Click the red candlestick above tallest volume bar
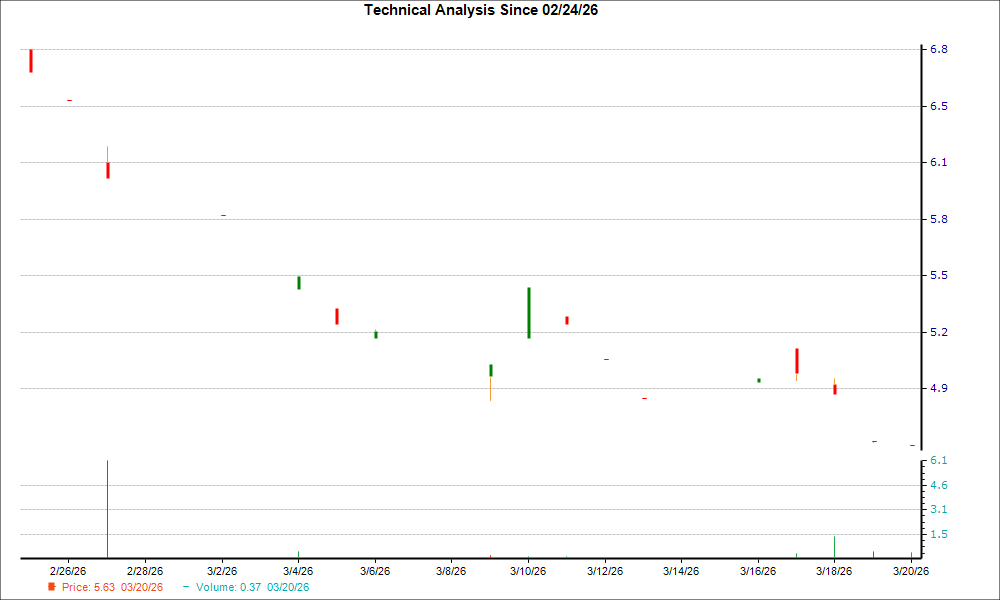 point(107,170)
